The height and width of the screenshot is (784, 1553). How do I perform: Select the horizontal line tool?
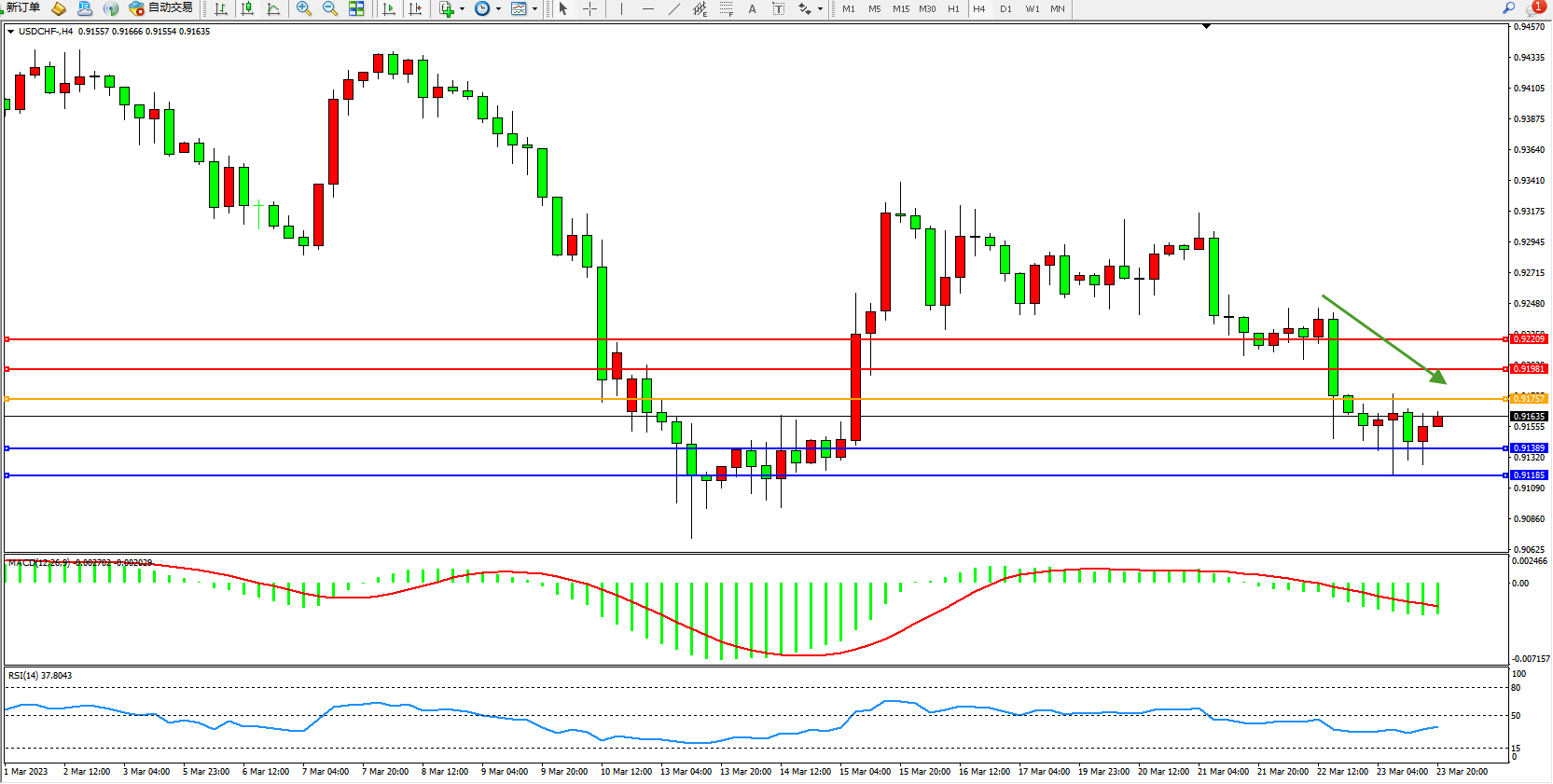[x=648, y=8]
